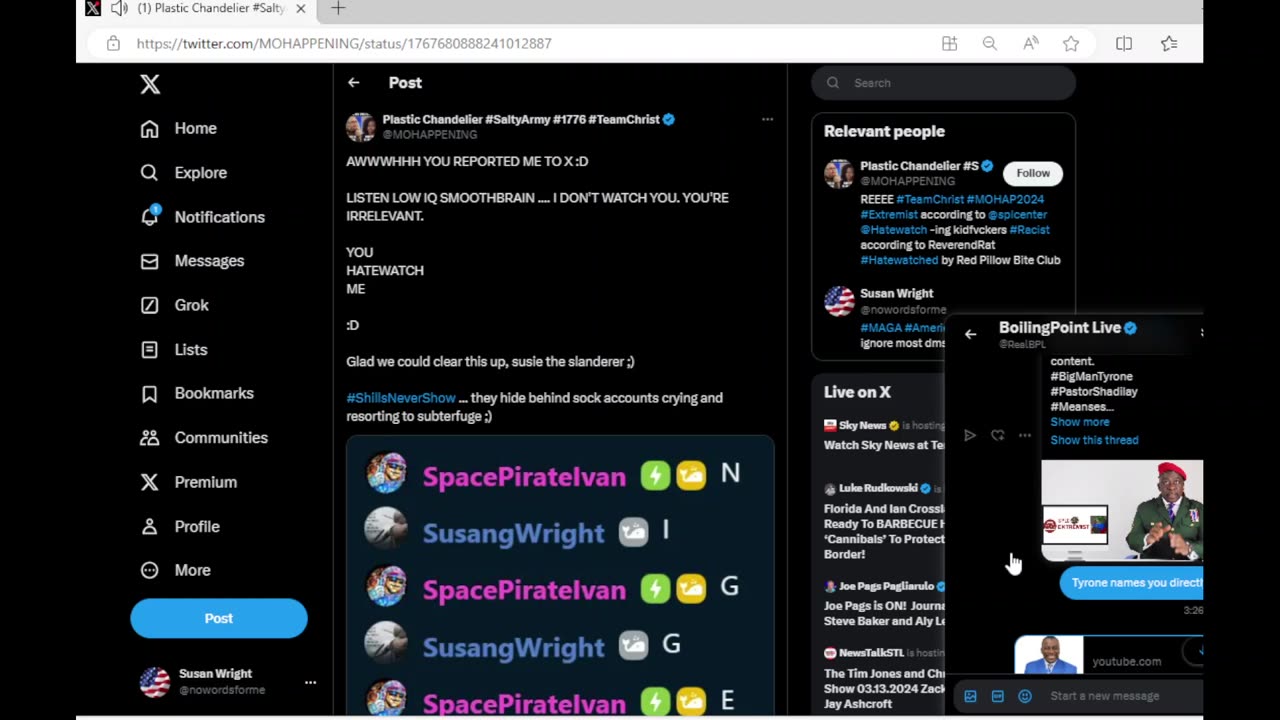This screenshot has height=720, width=1280.
Task: Open a new browser tab
Action: tap(338, 8)
